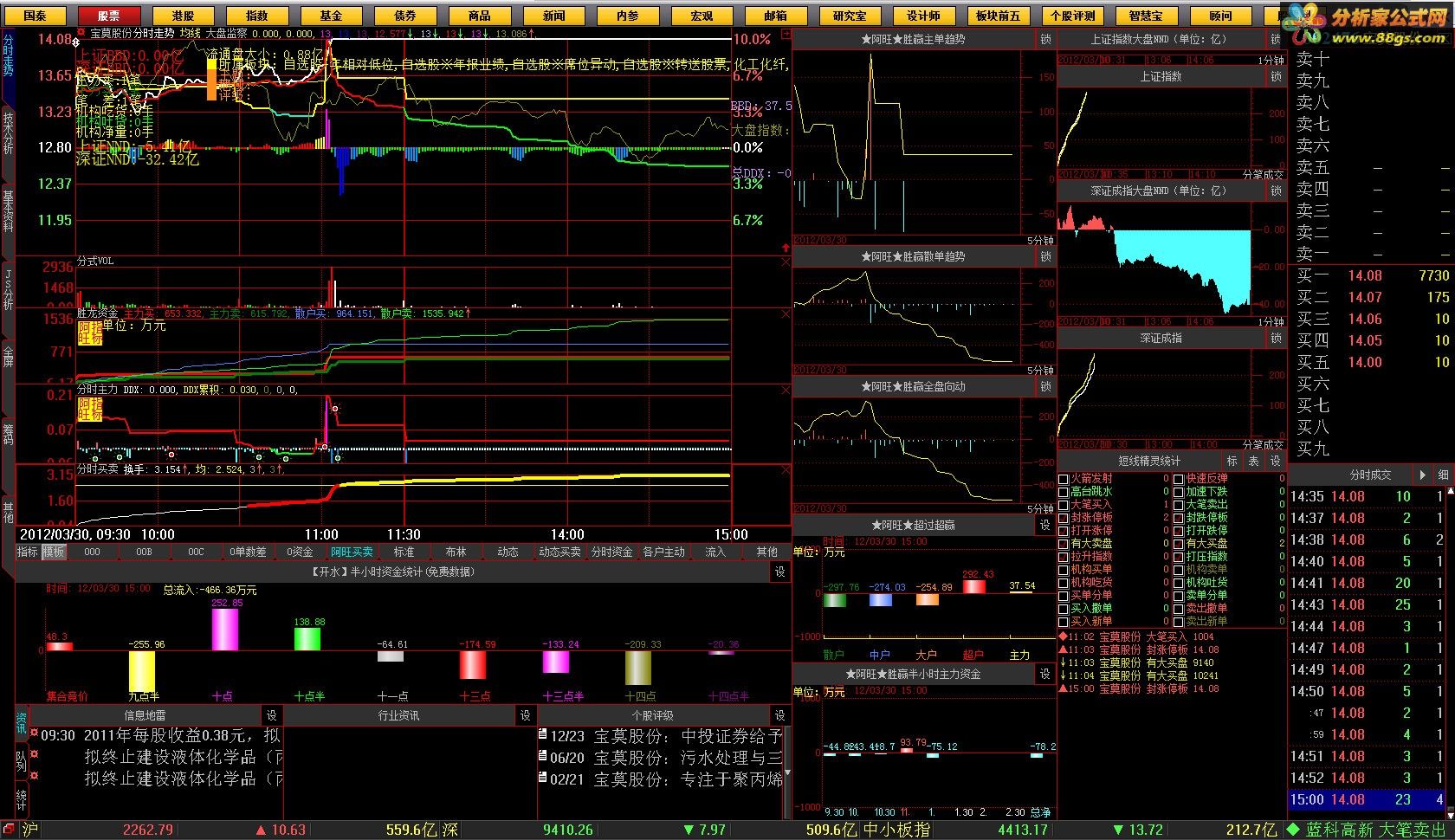Image resolution: width=1455 pixels, height=840 pixels.
Task: Open the 板块前五 tab
Action: pos(998,16)
